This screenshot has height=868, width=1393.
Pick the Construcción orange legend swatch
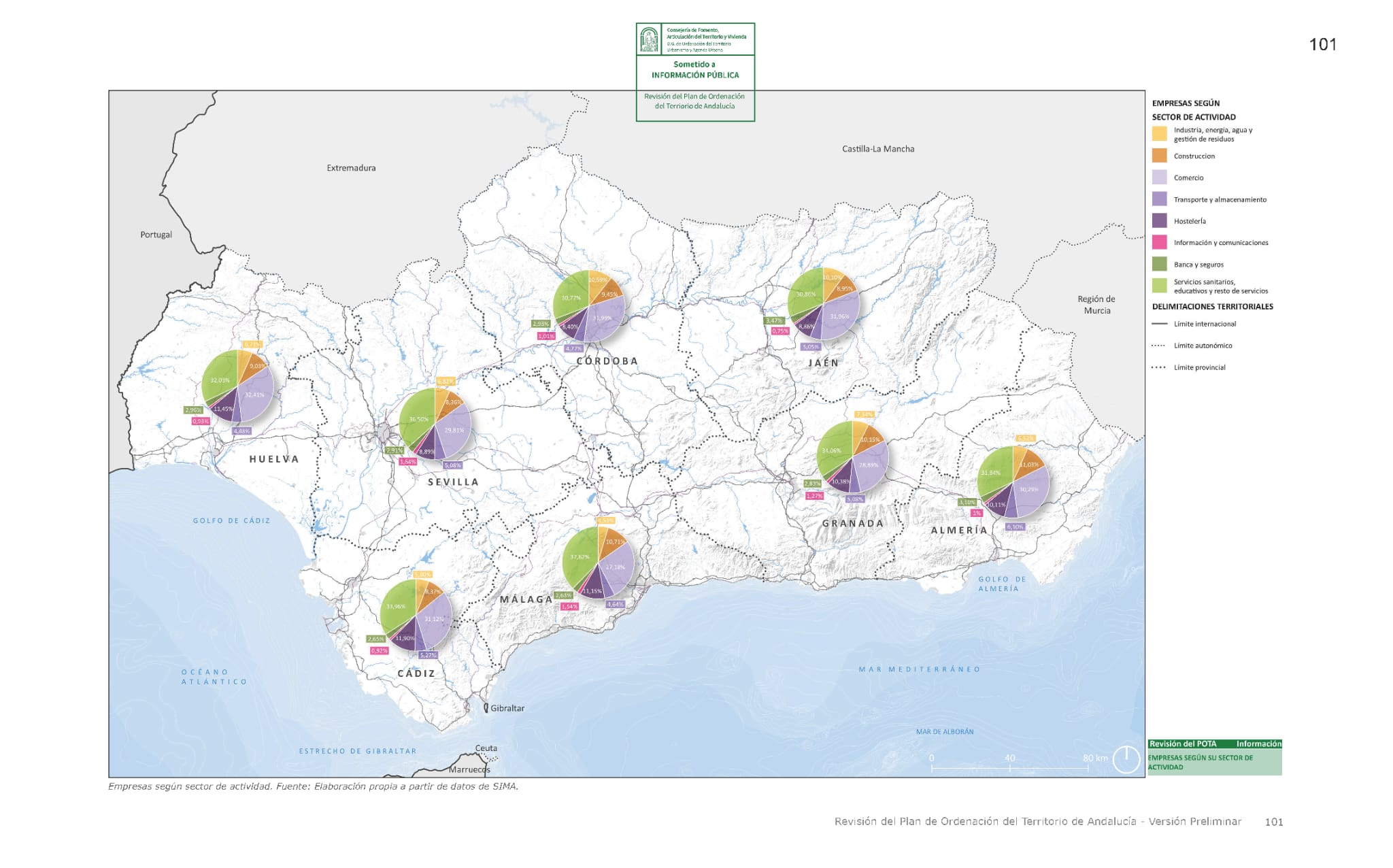point(1159,156)
